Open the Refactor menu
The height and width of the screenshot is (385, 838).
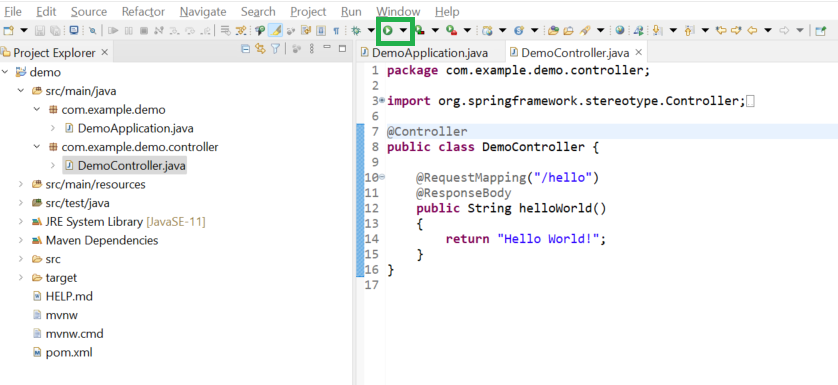coord(143,11)
